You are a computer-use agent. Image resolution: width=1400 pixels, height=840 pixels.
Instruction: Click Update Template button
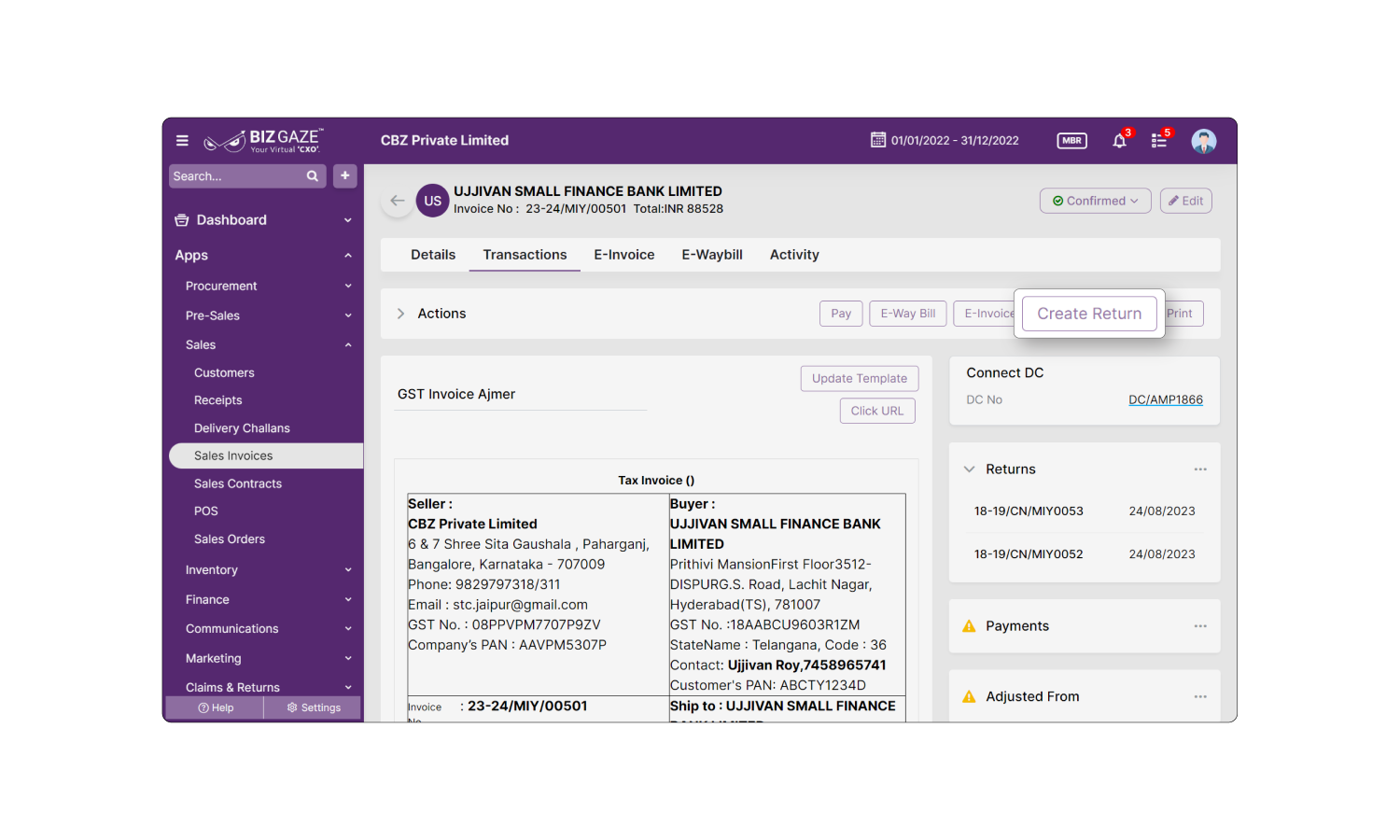click(860, 378)
